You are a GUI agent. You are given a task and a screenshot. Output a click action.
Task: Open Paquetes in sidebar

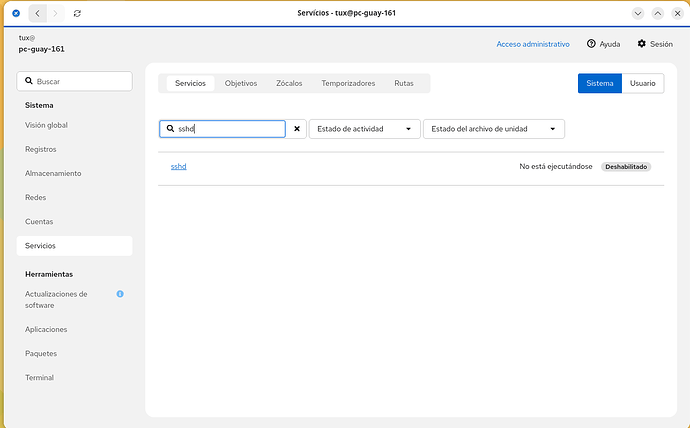coord(74,354)
